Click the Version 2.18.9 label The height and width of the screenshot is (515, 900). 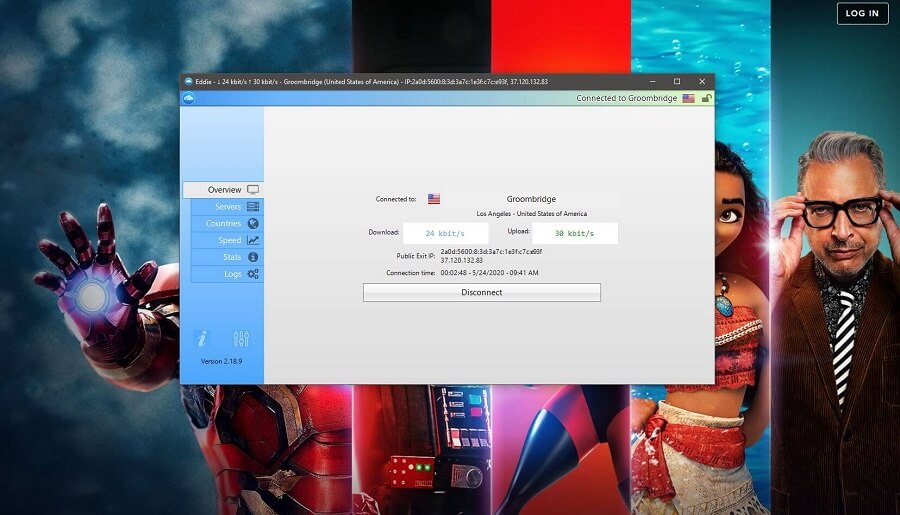pos(222,361)
